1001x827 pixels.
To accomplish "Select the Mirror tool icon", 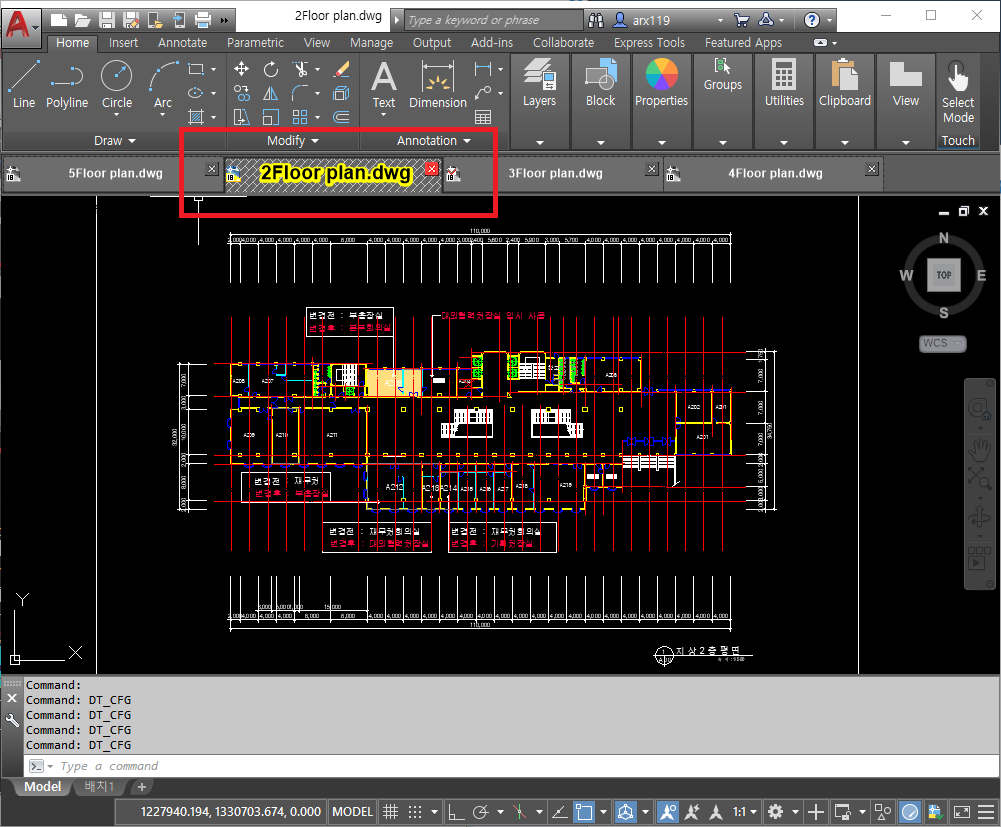I will coord(271,93).
